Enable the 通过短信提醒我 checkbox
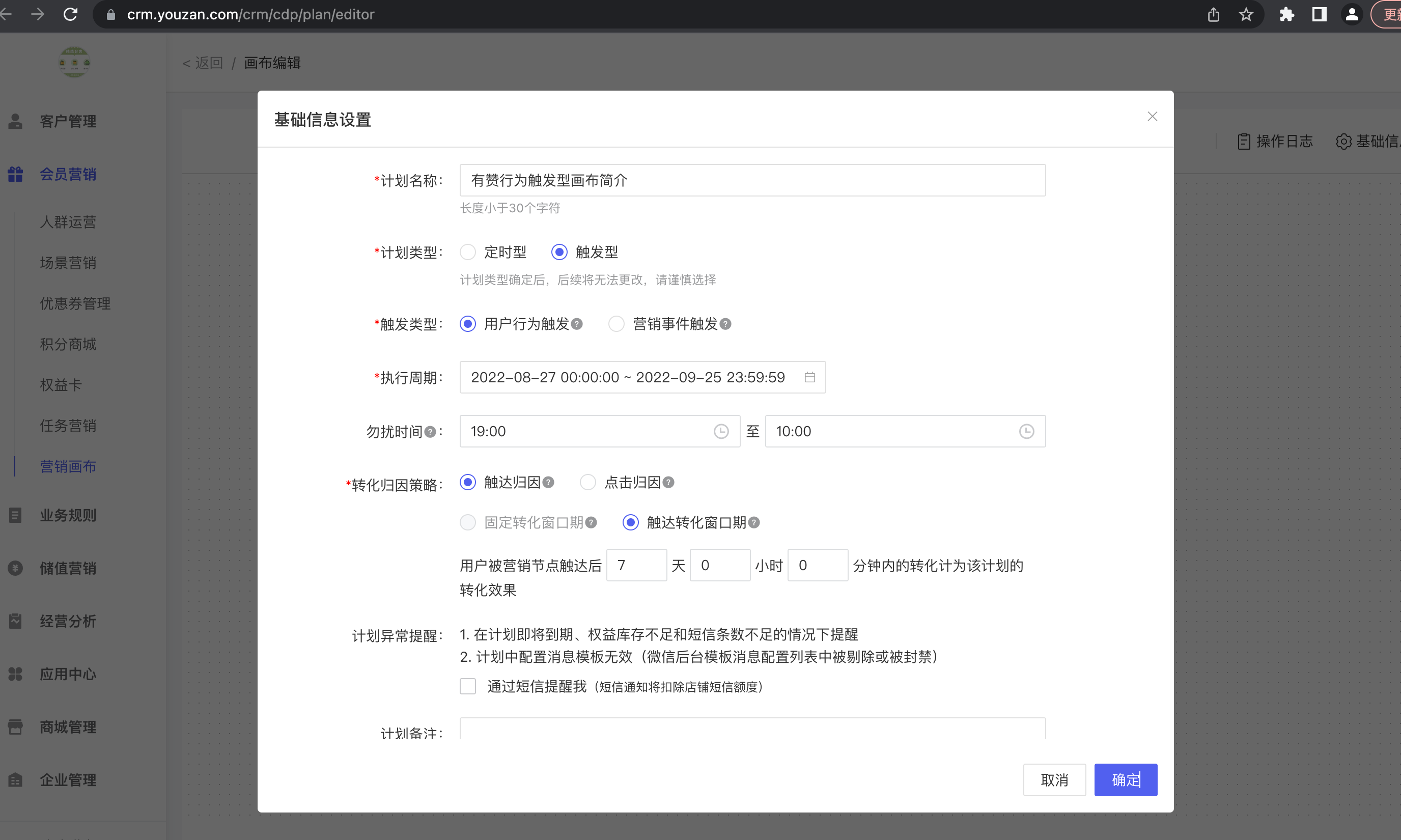Viewport: 1401px width, 840px height. pyautogui.click(x=467, y=686)
